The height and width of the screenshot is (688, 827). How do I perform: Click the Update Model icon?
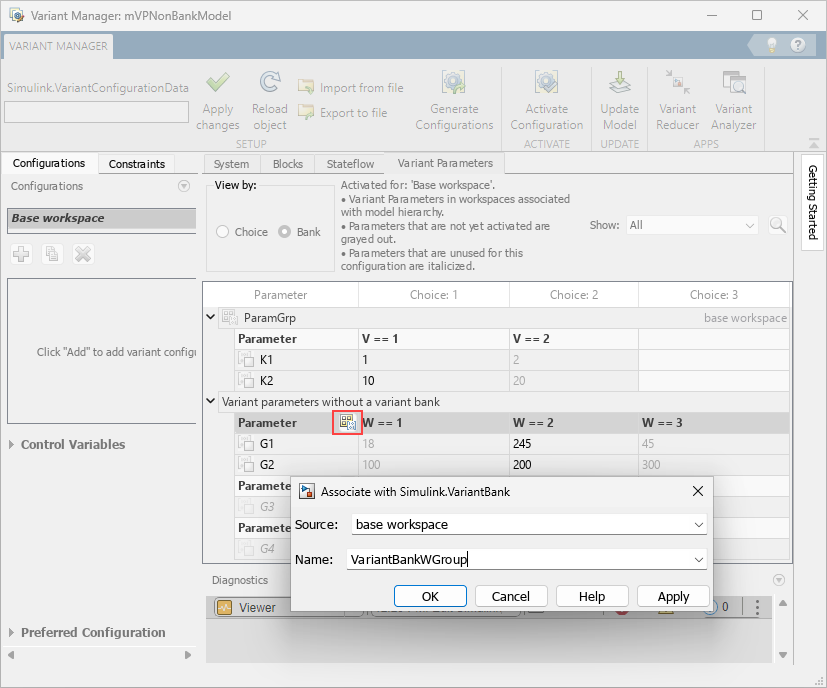[619, 84]
